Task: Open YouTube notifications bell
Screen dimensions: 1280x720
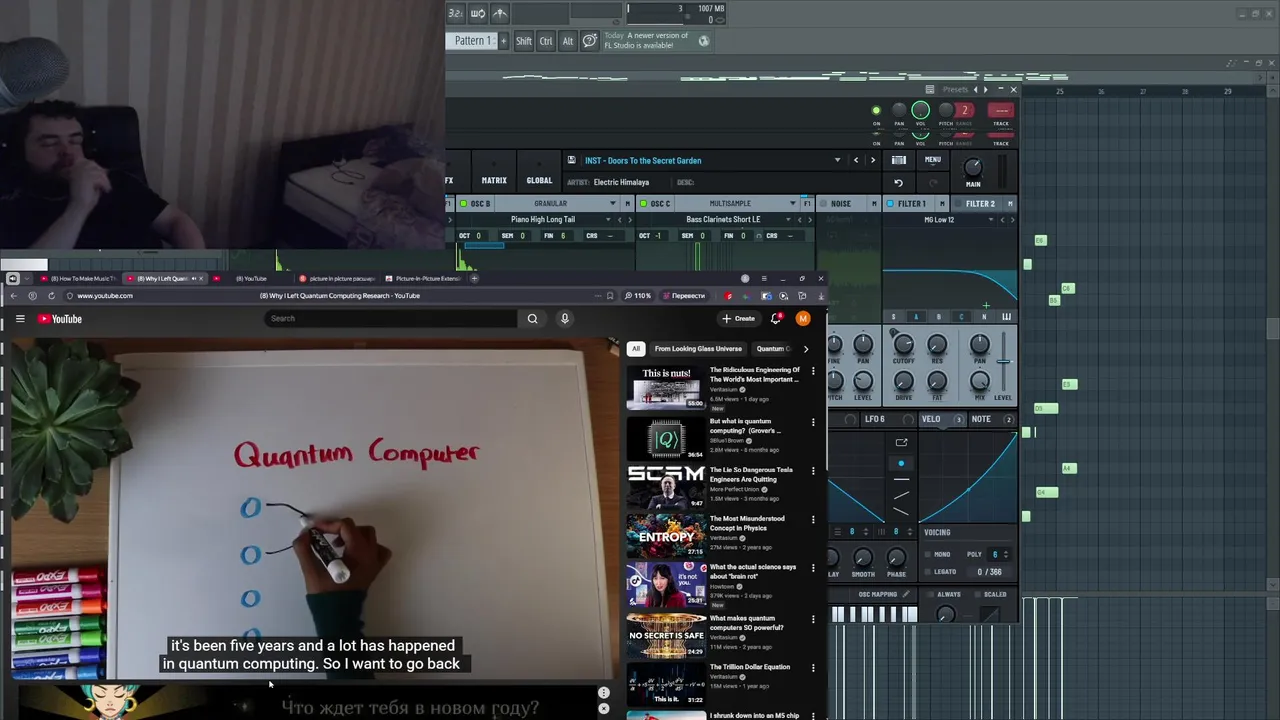Action: click(x=776, y=319)
